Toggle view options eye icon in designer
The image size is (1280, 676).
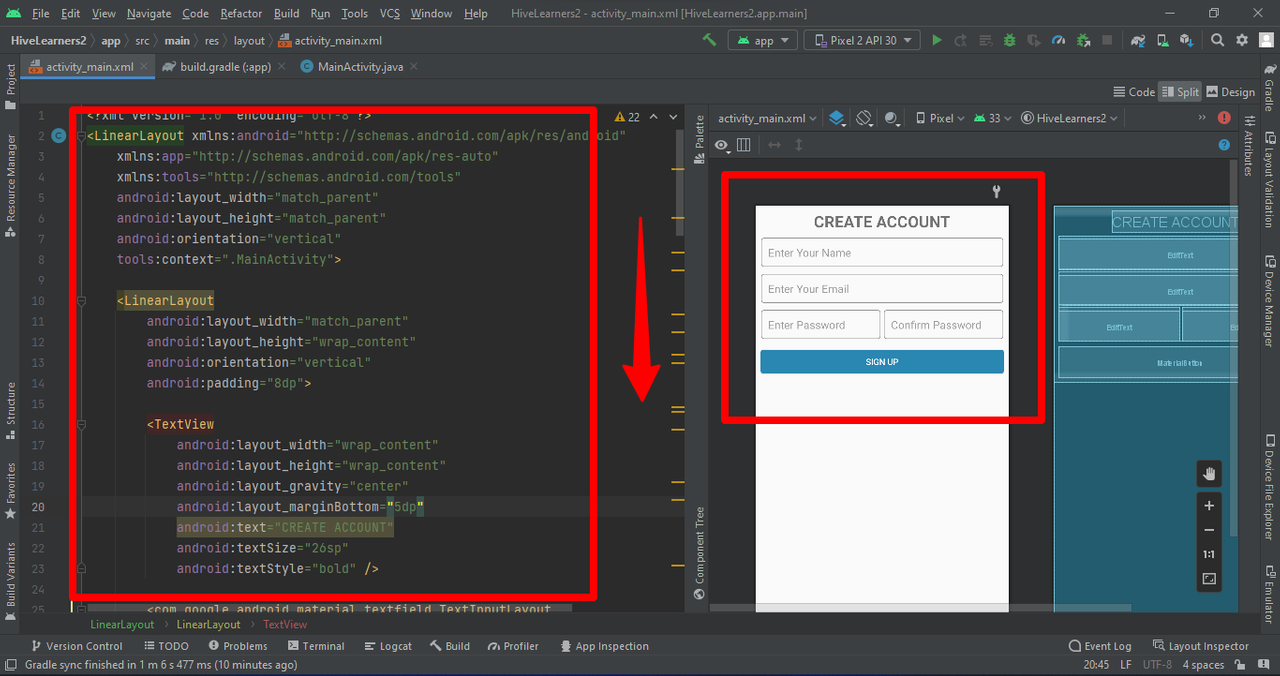722,145
